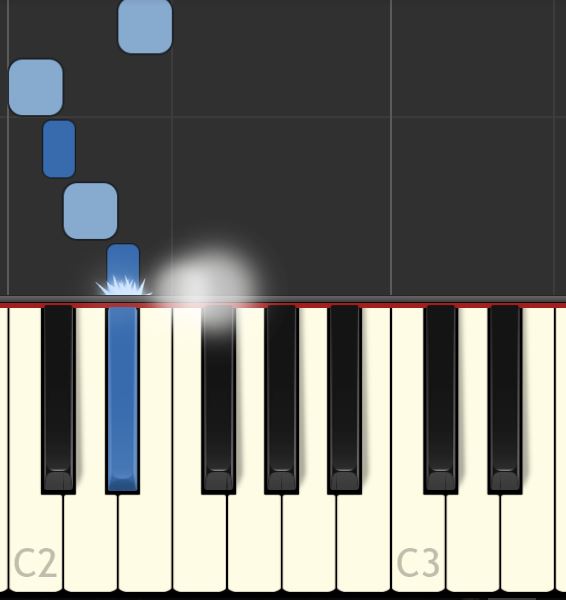
Task: Select the light blue note above C2
Action: [36, 87]
